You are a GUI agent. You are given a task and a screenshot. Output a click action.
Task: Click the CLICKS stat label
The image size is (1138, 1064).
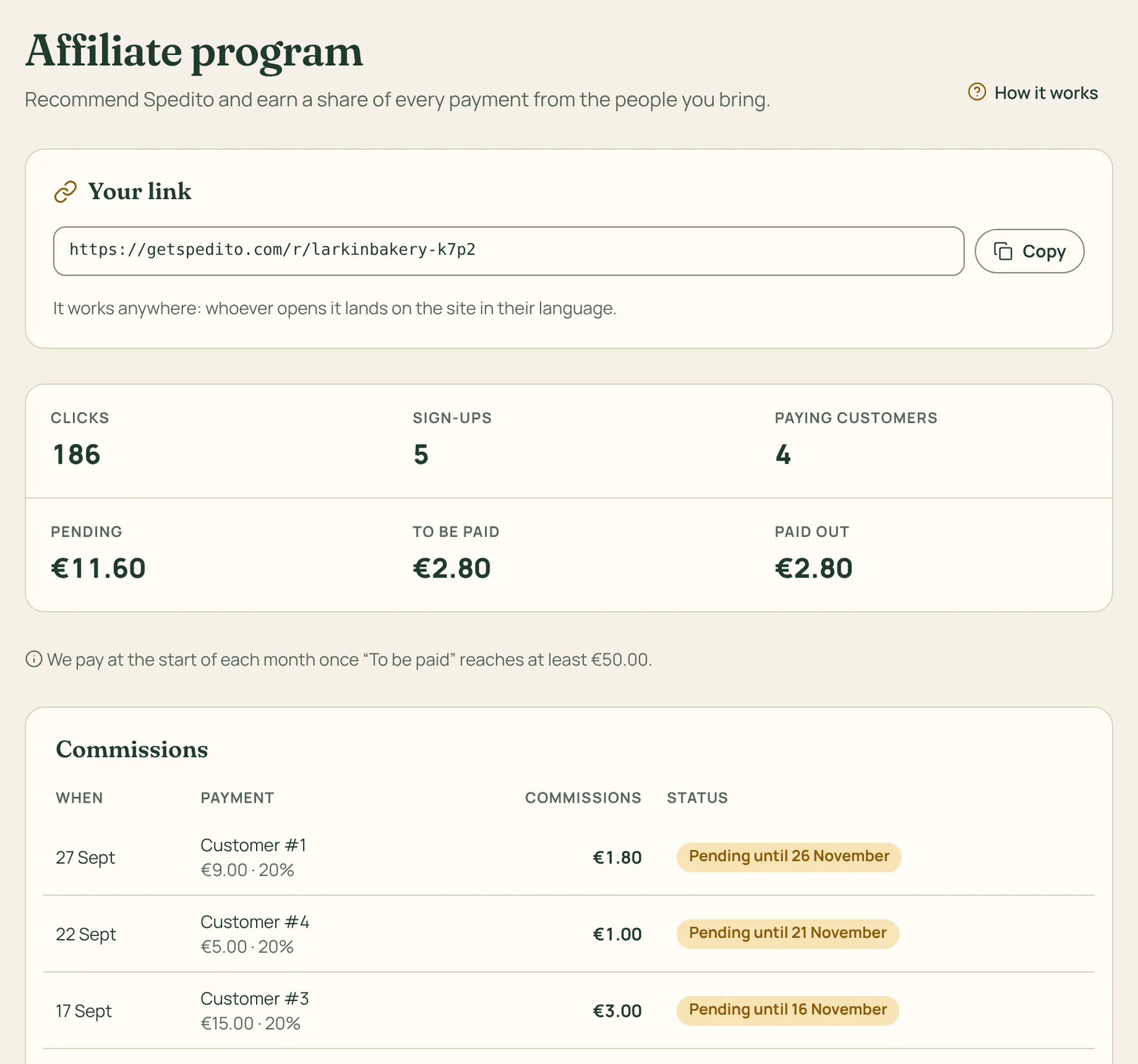click(x=80, y=418)
